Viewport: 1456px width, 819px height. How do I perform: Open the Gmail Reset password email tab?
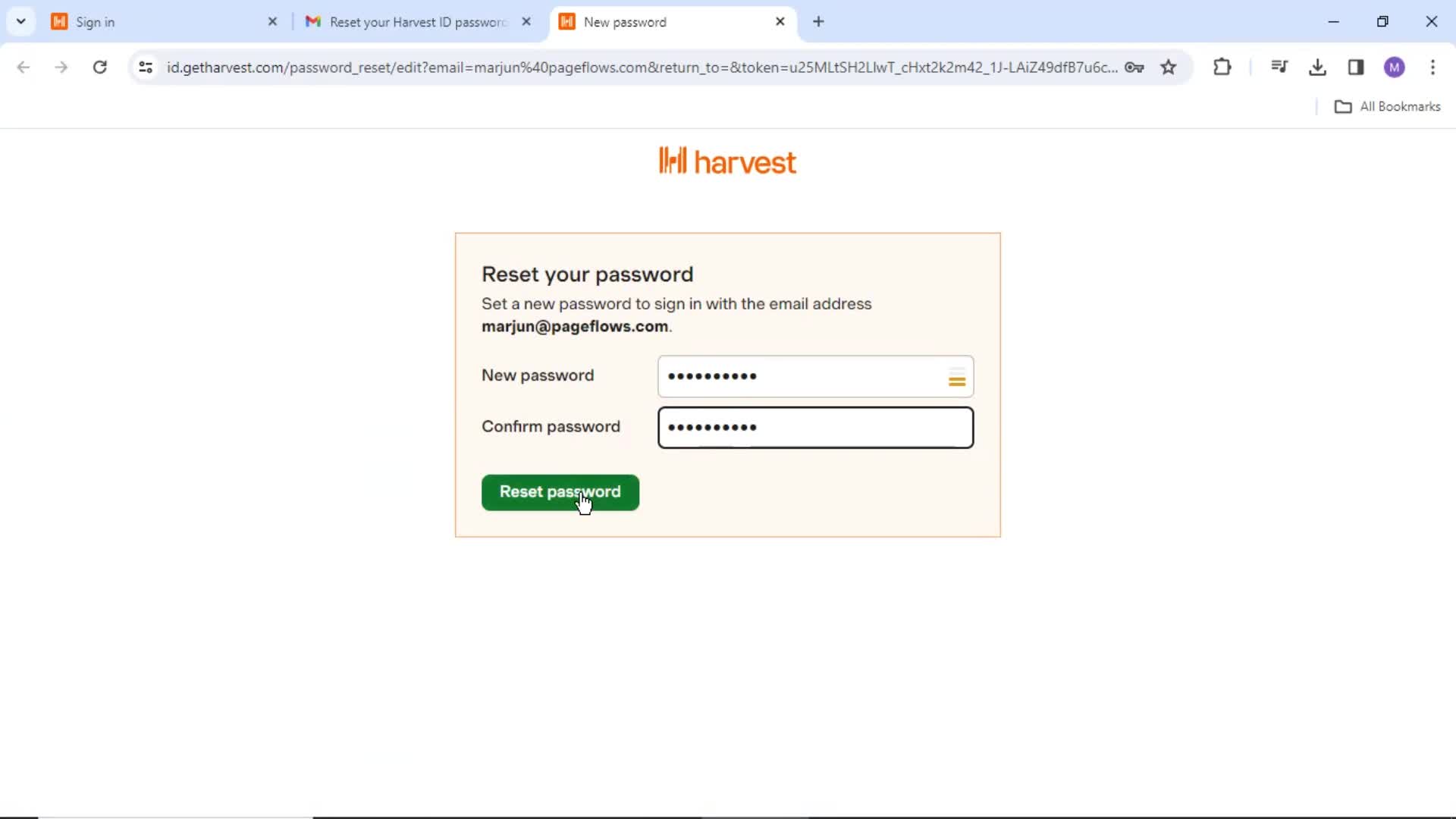click(417, 22)
